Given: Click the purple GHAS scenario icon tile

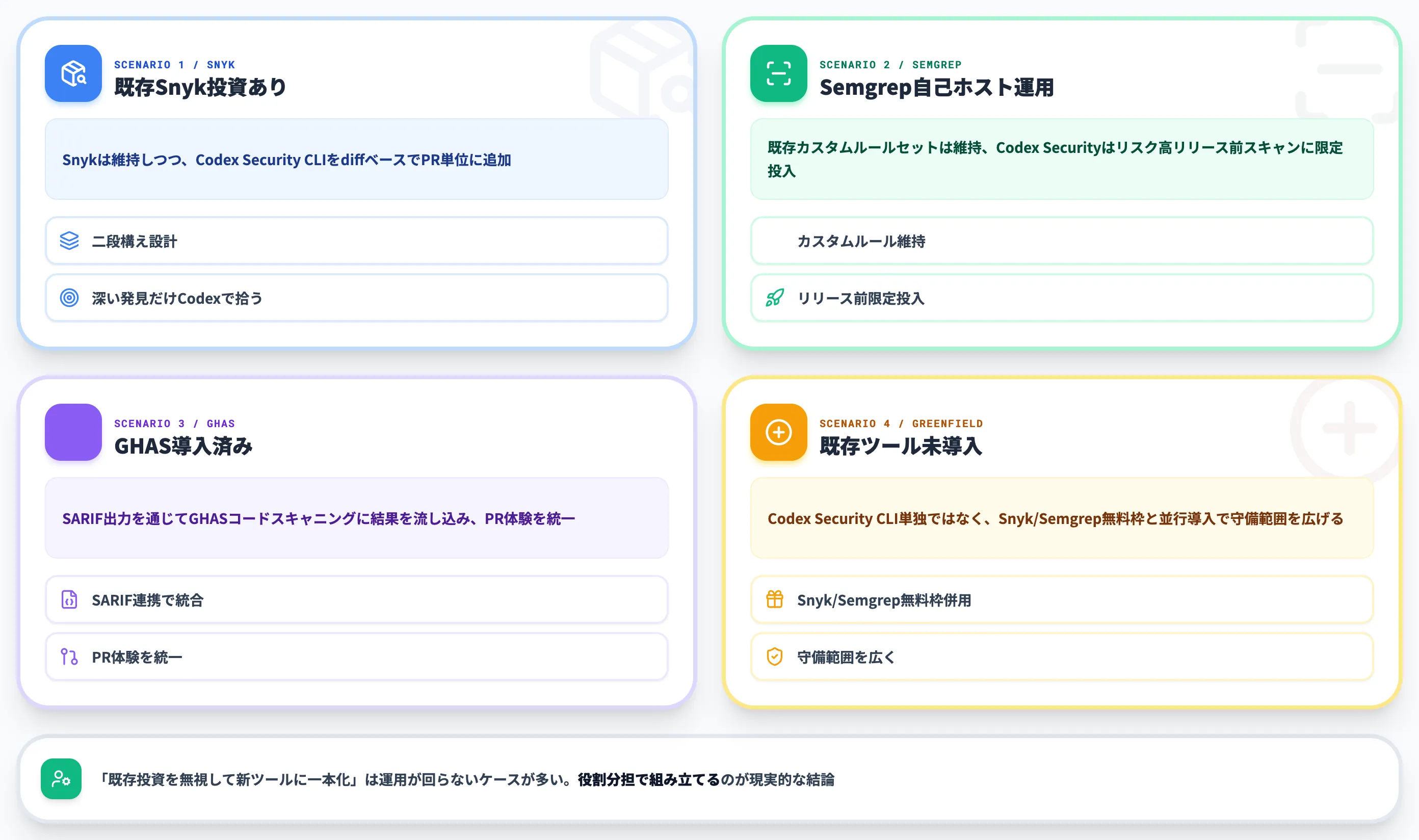Looking at the screenshot, I should [x=73, y=432].
